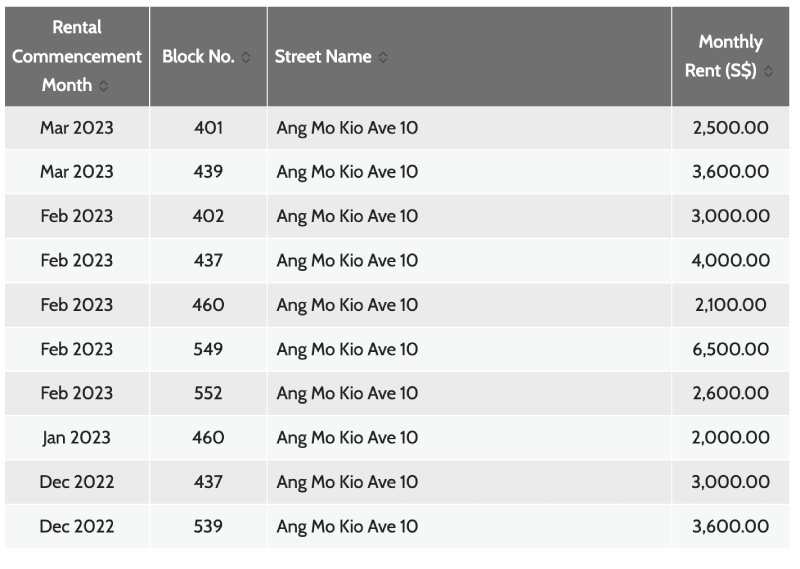The width and height of the screenshot is (800, 569).
Task: Click the Block No. sort icon
Action: tap(246, 57)
